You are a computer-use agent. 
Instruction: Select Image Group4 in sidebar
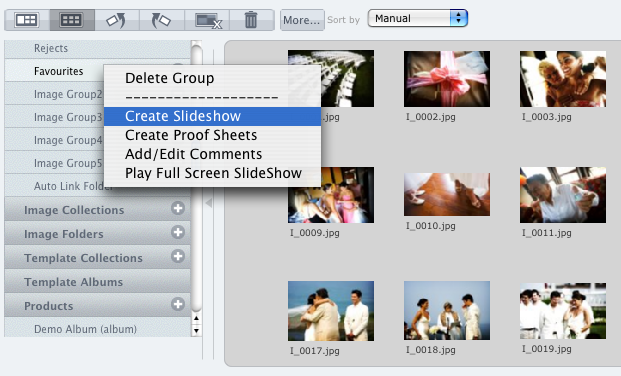[54, 140]
